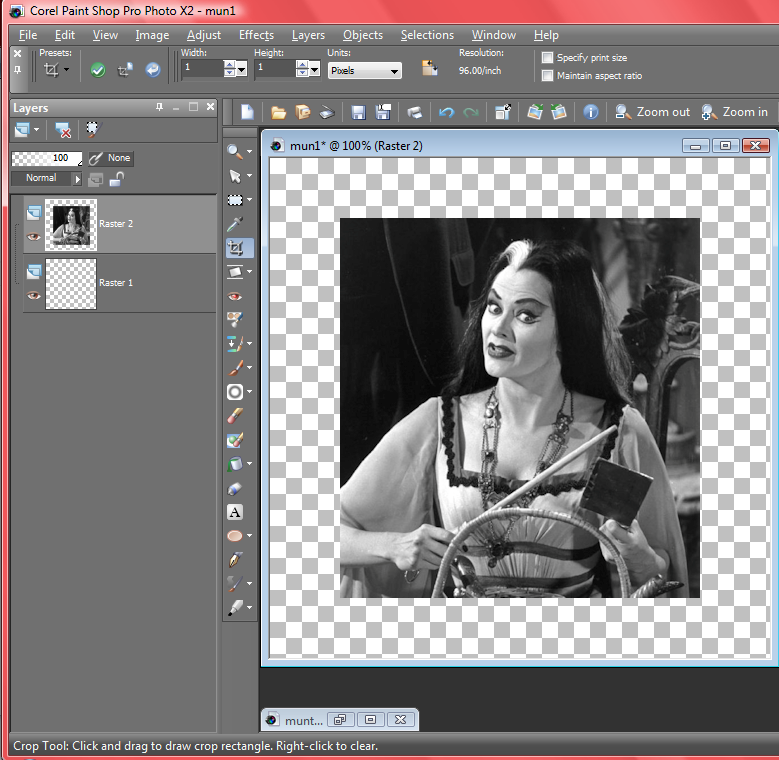This screenshot has width=779, height=760.
Task: Select the Makeover tool
Action: tap(234, 319)
